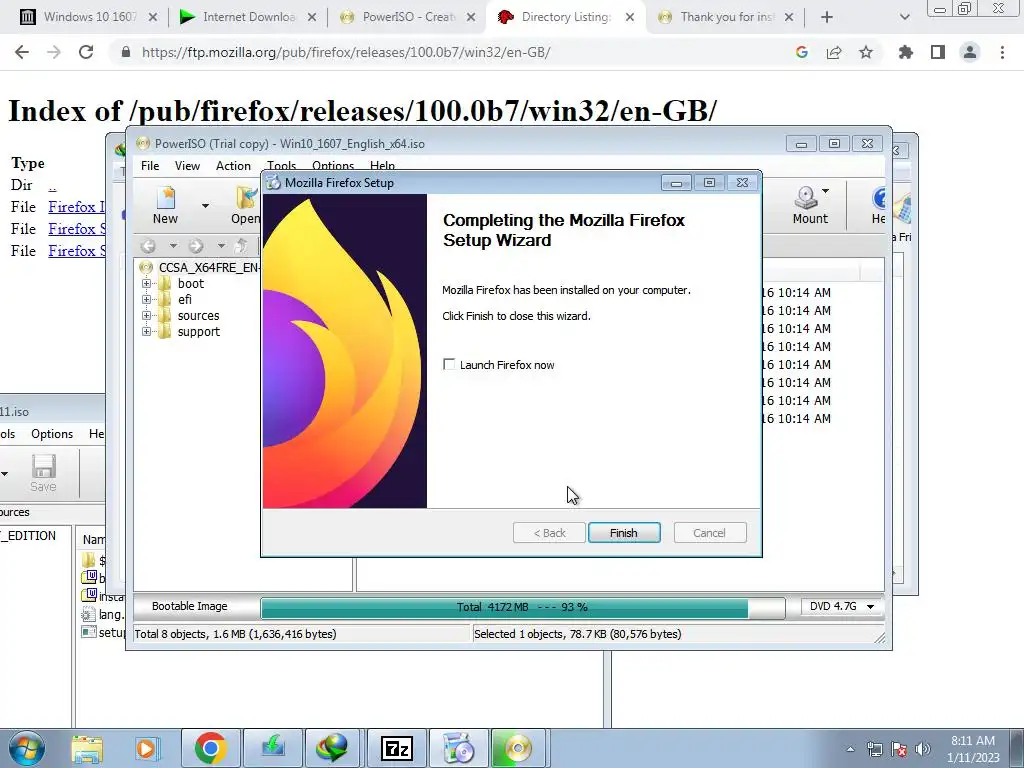This screenshot has height=768, width=1024.
Task: Open the Action menu in PowerISO
Action: [233, 166]
